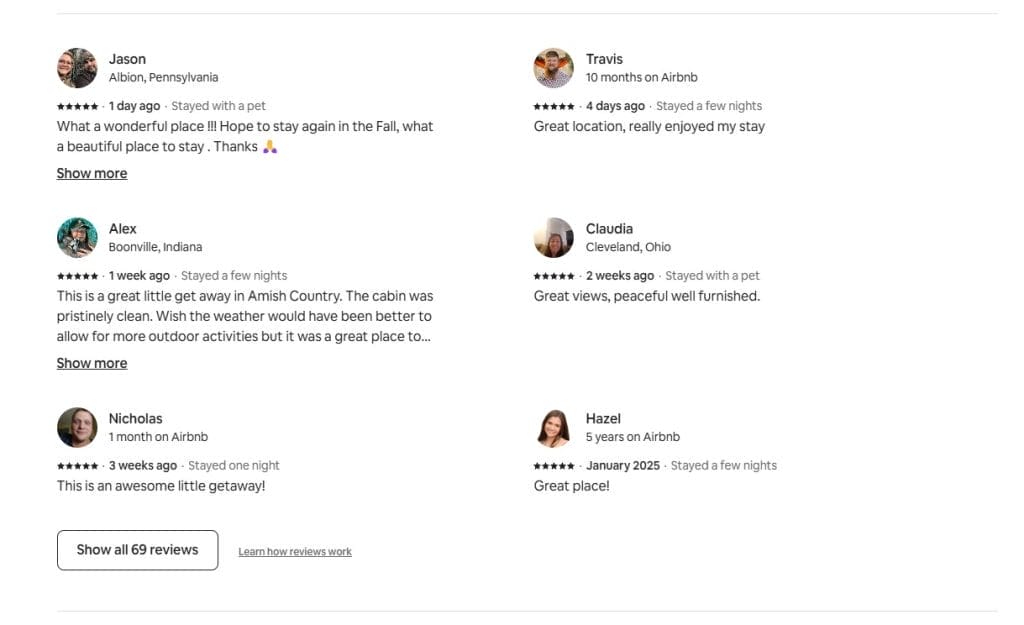Select the reviewer name Hazel
This screenshot has width=1024, height=625.
603,419
